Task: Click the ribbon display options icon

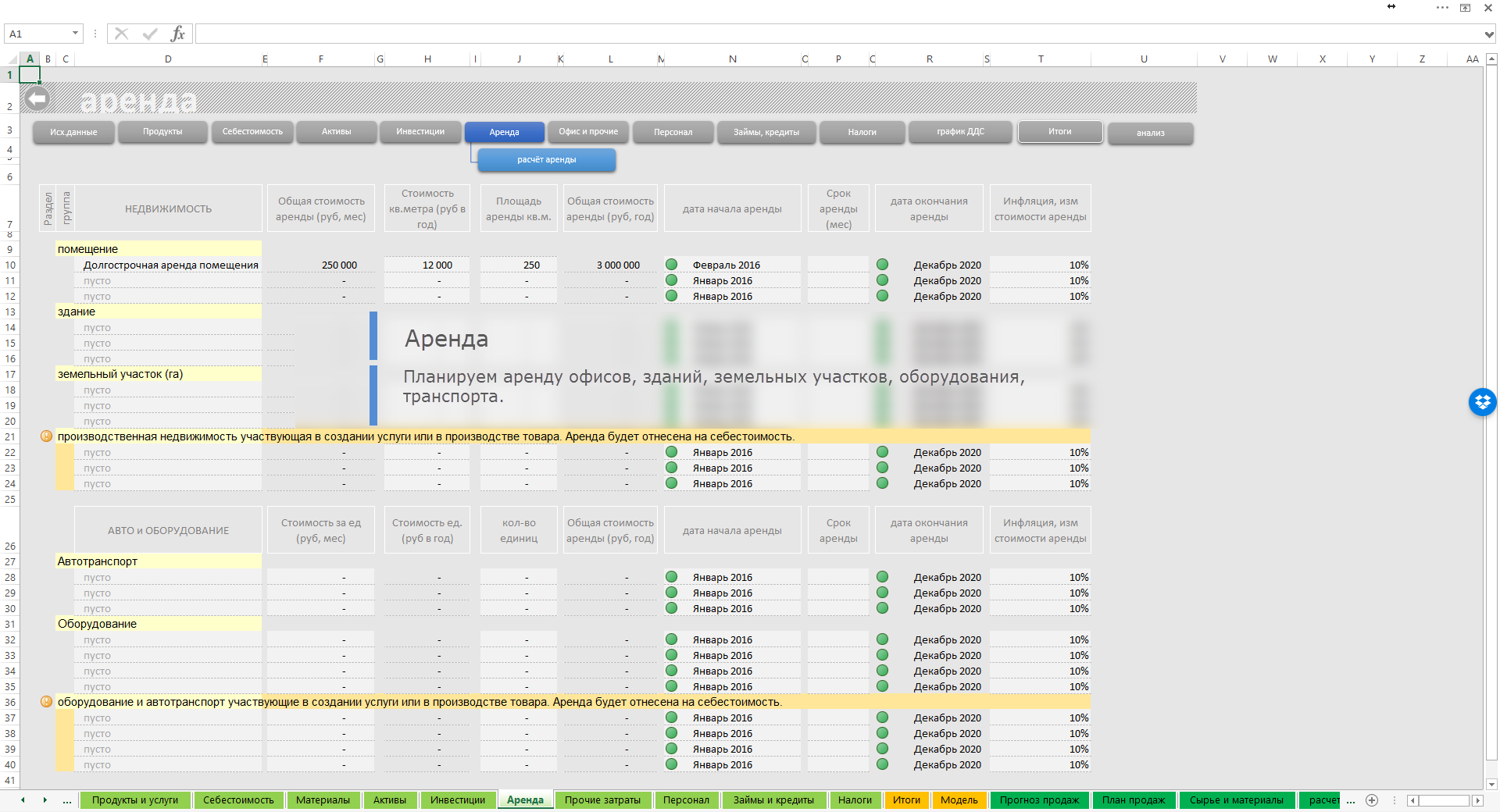Action: click(1466, 8)
